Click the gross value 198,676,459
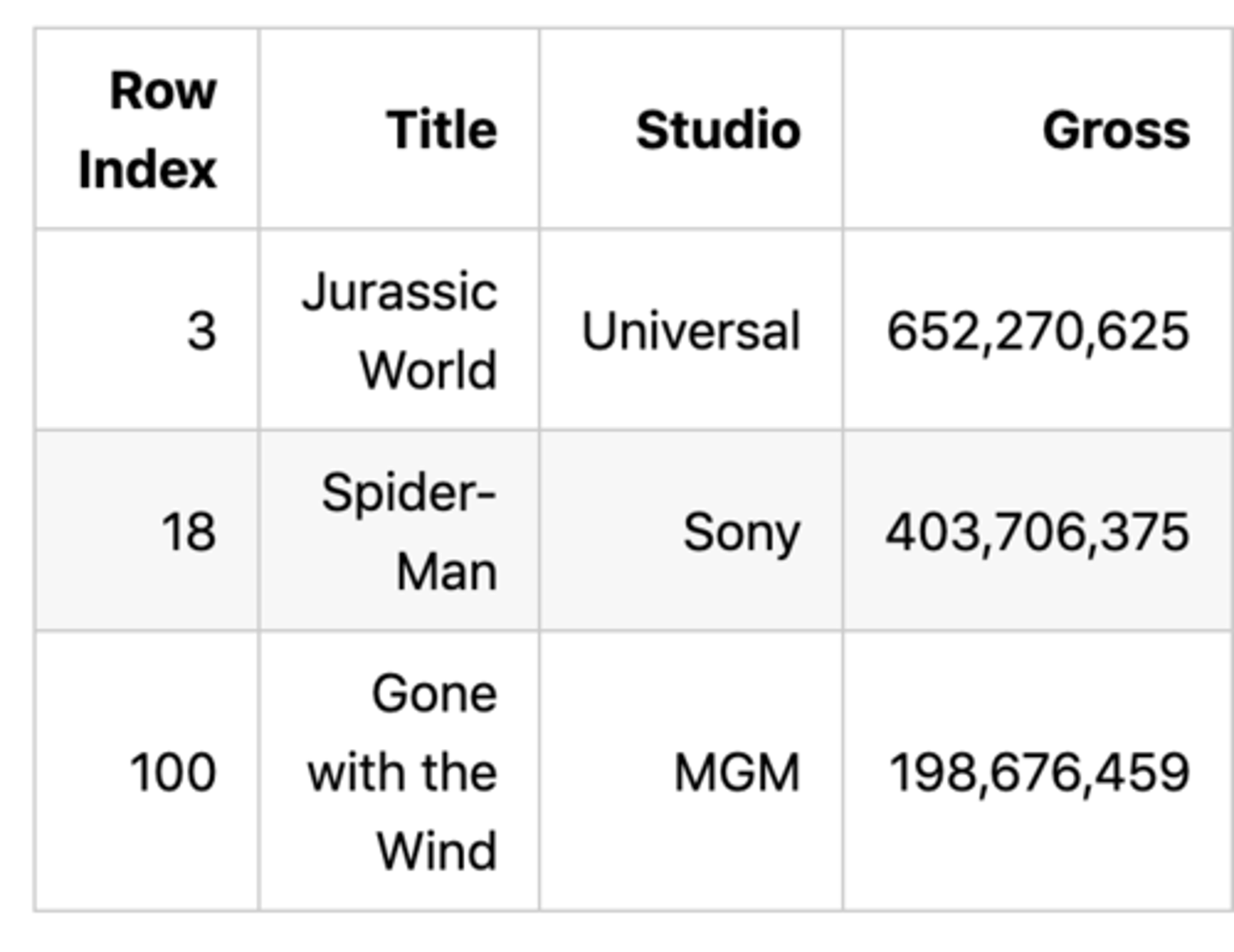 [1039, 772]
